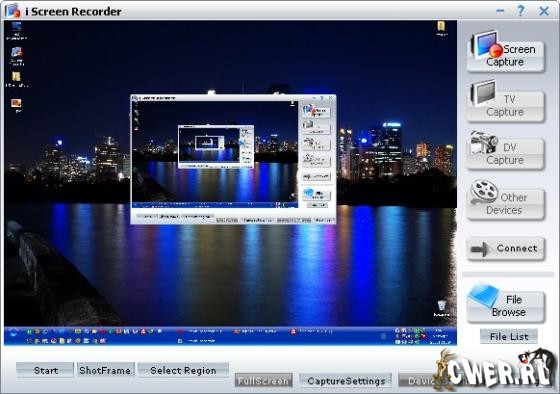Minimize the i Screen Recorder window
The width and height of the screenshot is (560, 394).
tap(500, 11)
